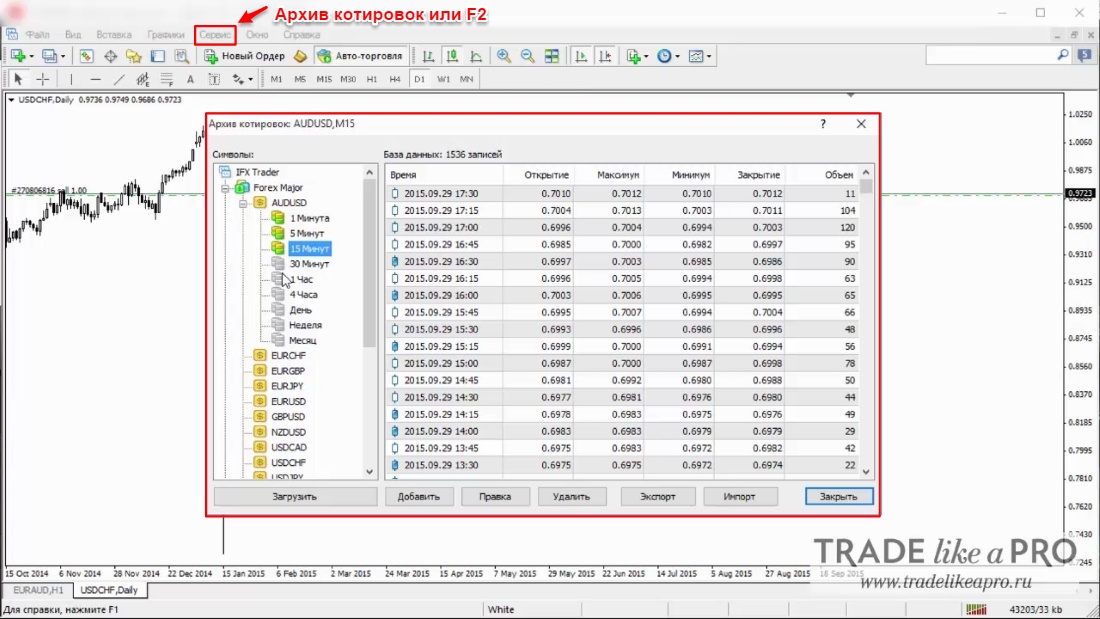
Task: Tile chart windows with grid icon
Action: (552, 56)
